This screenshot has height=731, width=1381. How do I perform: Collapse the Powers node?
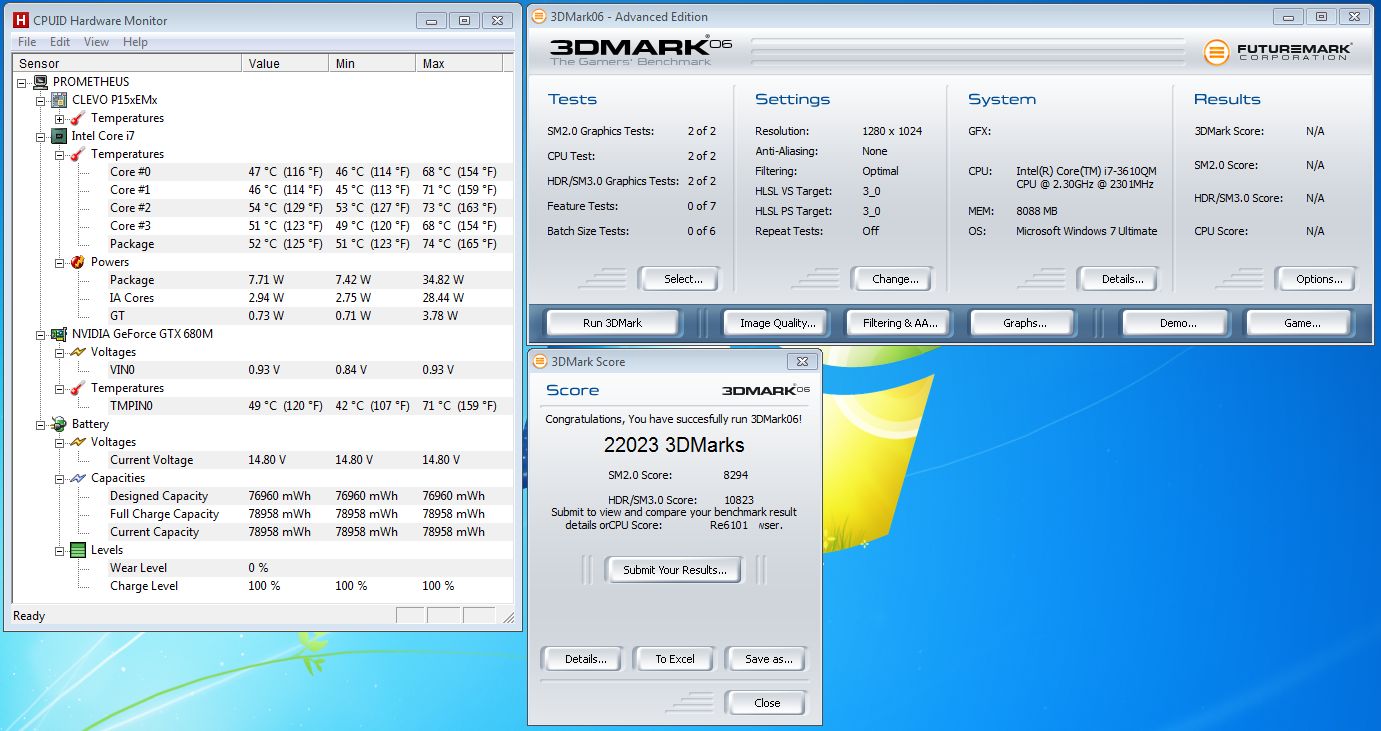(60, 262)
